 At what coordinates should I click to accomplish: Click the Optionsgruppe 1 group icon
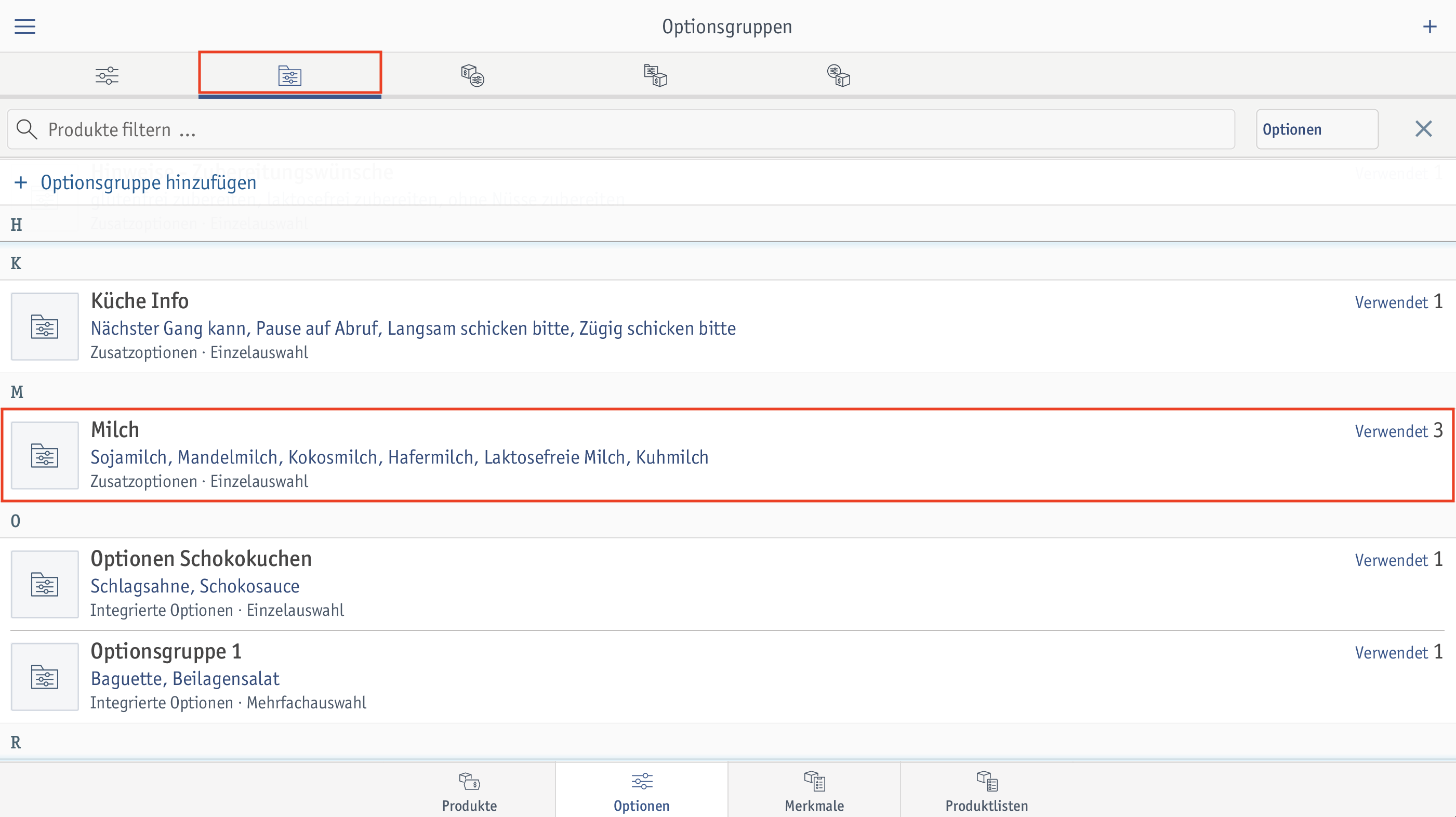tap(45, 677)
